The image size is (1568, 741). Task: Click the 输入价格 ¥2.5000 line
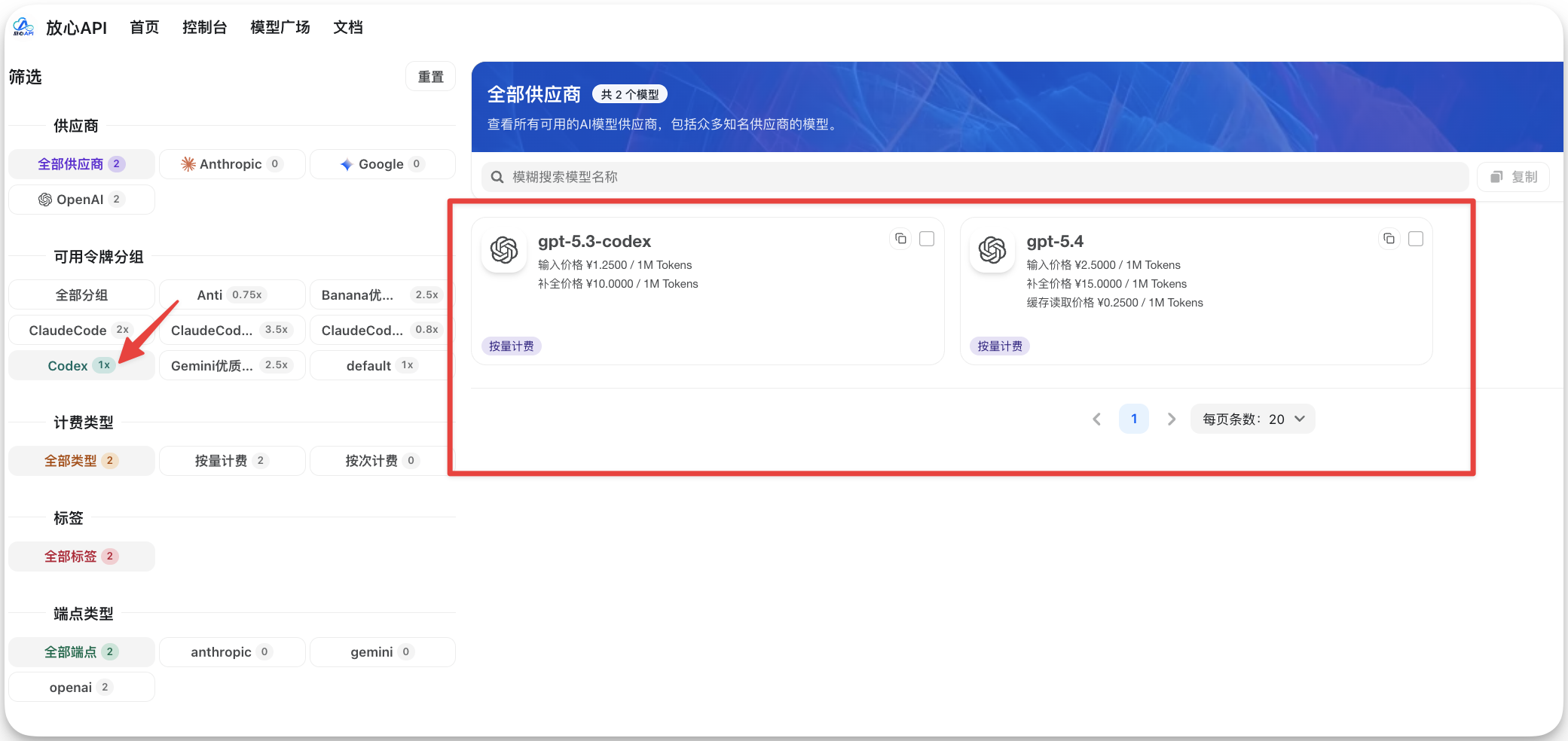pyautogui.click(x=1103, y=265)
